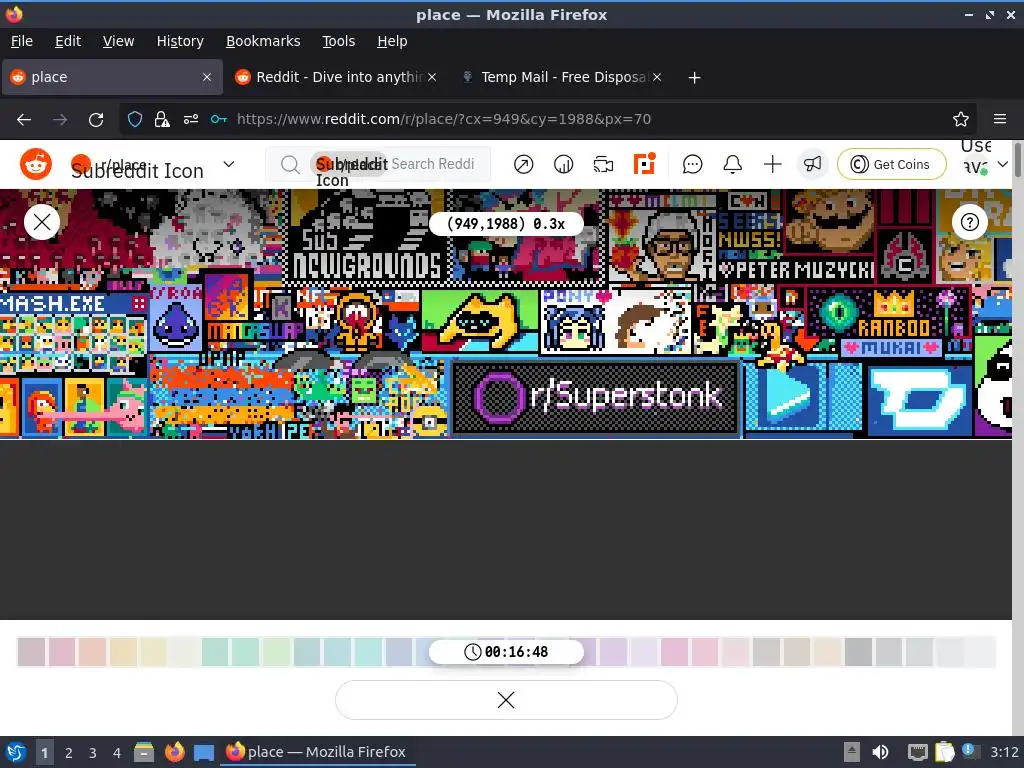Switch to workspace 3 in the taskbar

tap(92, 752)
